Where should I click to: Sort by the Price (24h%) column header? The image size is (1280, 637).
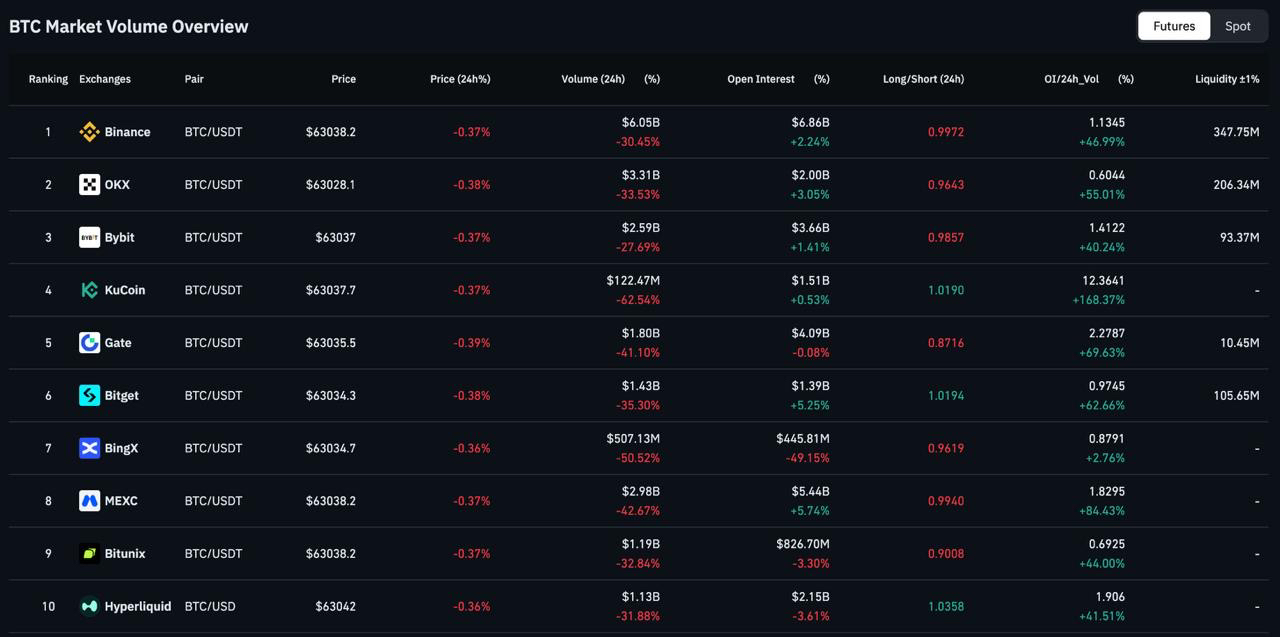click(x=460, y=79)
